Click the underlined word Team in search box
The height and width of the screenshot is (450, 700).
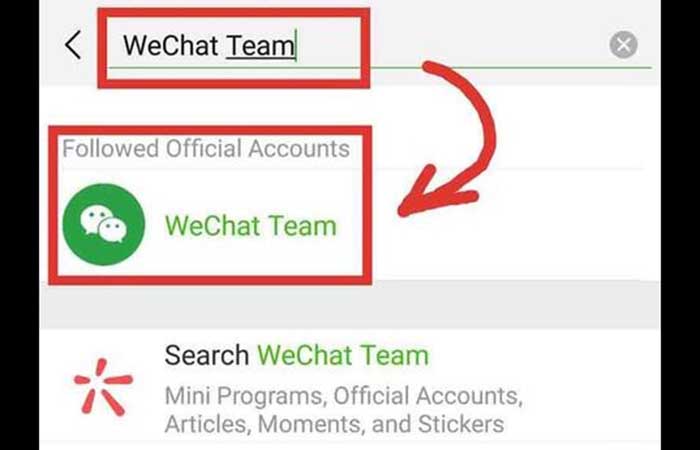[260, 46]
